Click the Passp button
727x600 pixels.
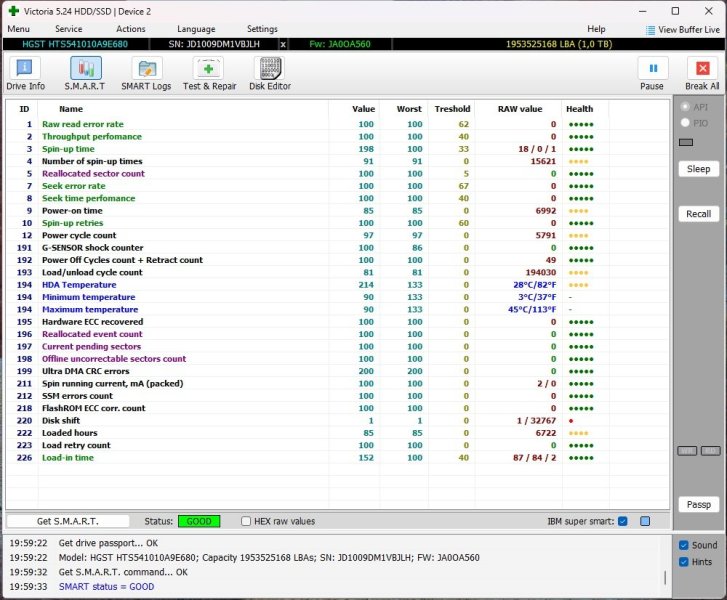tap(698, 504)
